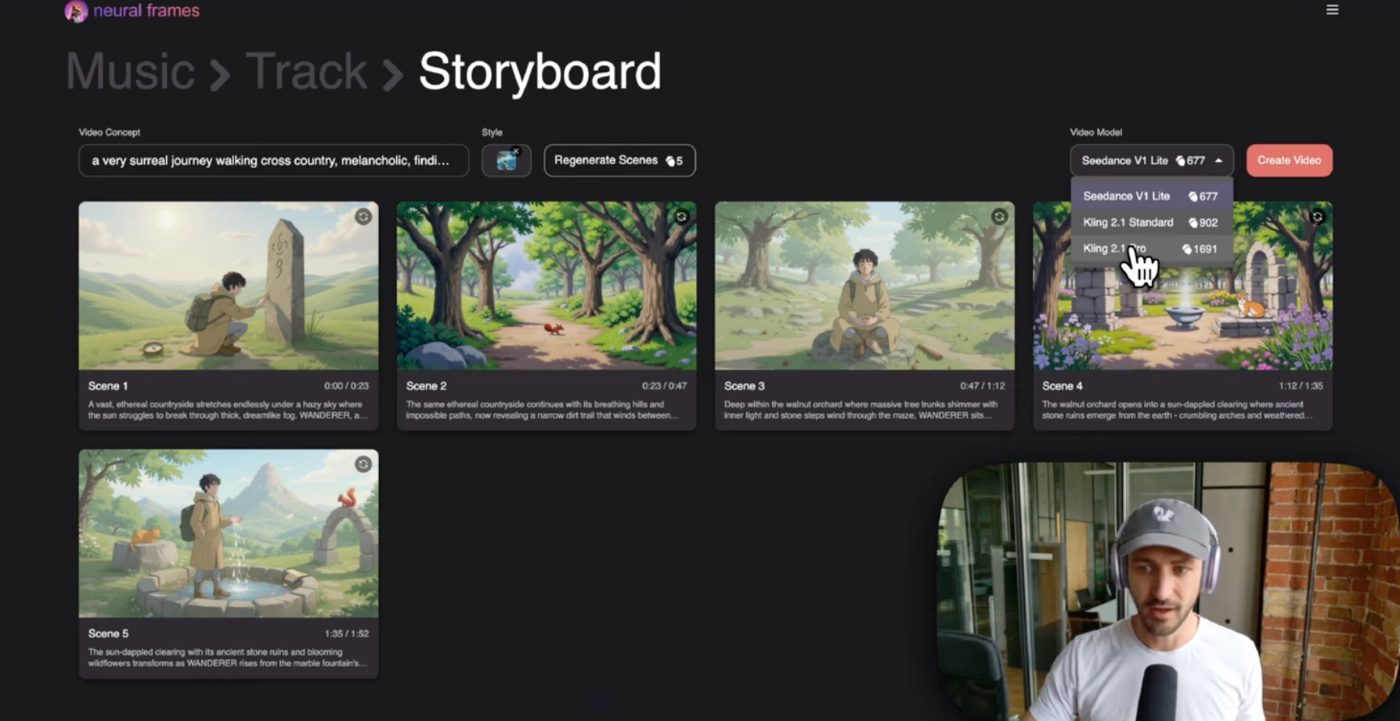Regenerate Scene 5 image with refresh icon
This screenshot has height=721, width=1400.
[363, 464]
